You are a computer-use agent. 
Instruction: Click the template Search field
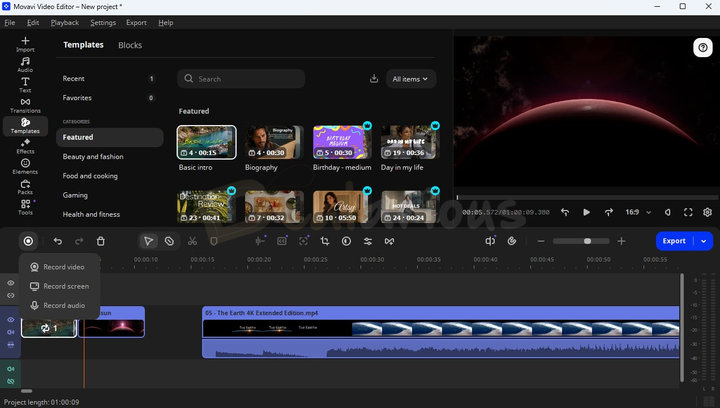(x=241, y=79)
